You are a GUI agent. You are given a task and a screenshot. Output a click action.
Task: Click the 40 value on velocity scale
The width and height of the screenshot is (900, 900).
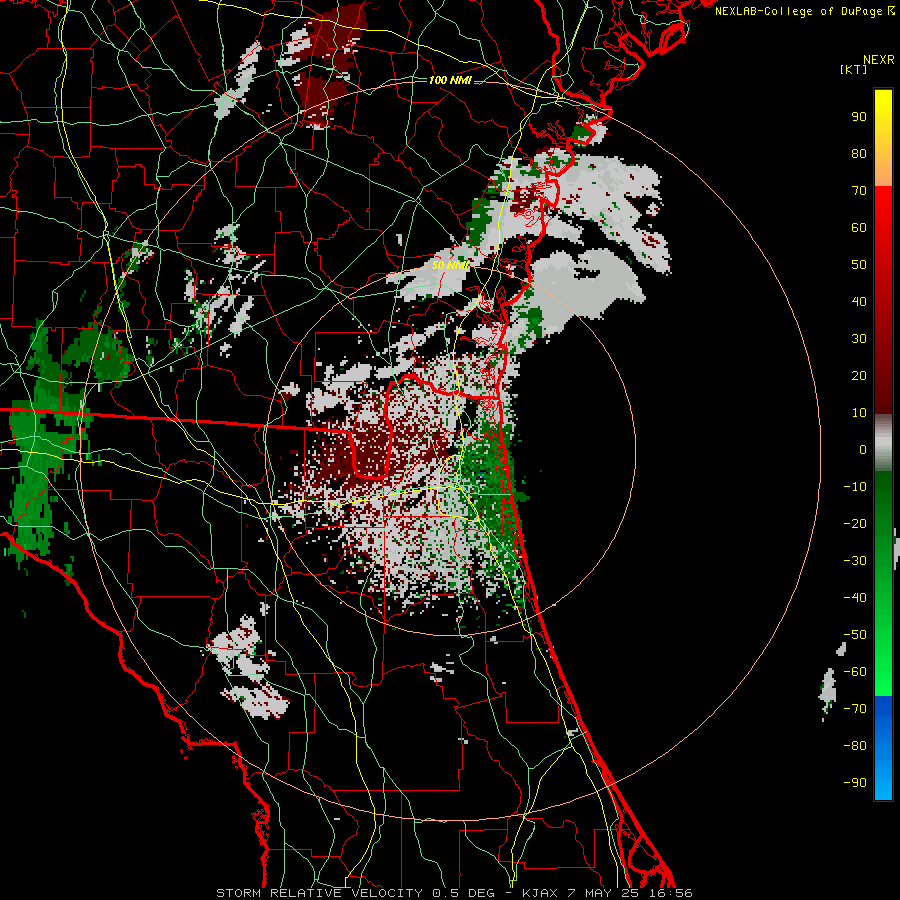pos(859,301)
